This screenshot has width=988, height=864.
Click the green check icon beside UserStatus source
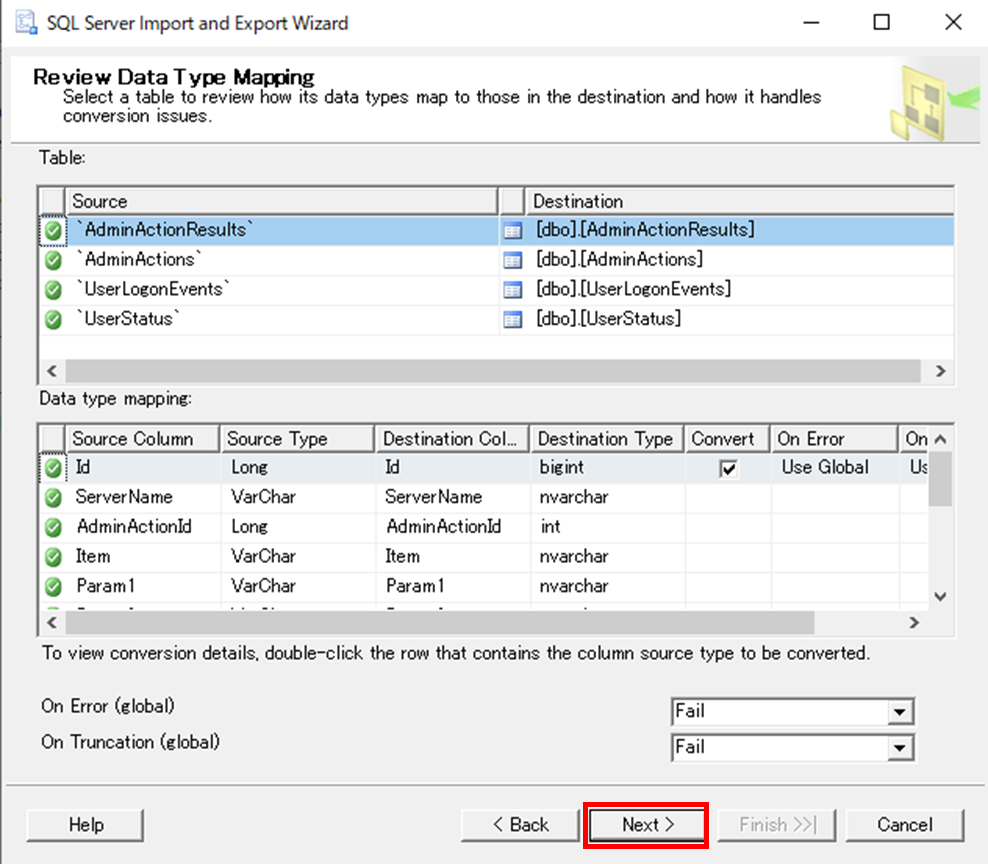(54, 320)
